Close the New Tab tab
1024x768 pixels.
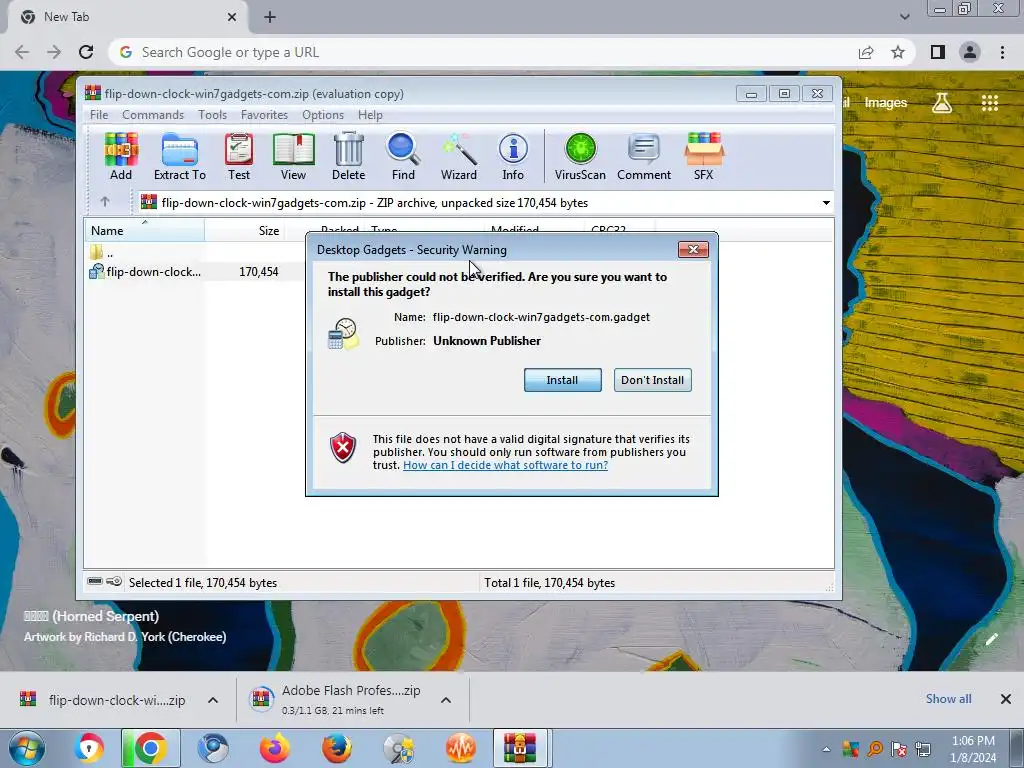click(232, 17)
